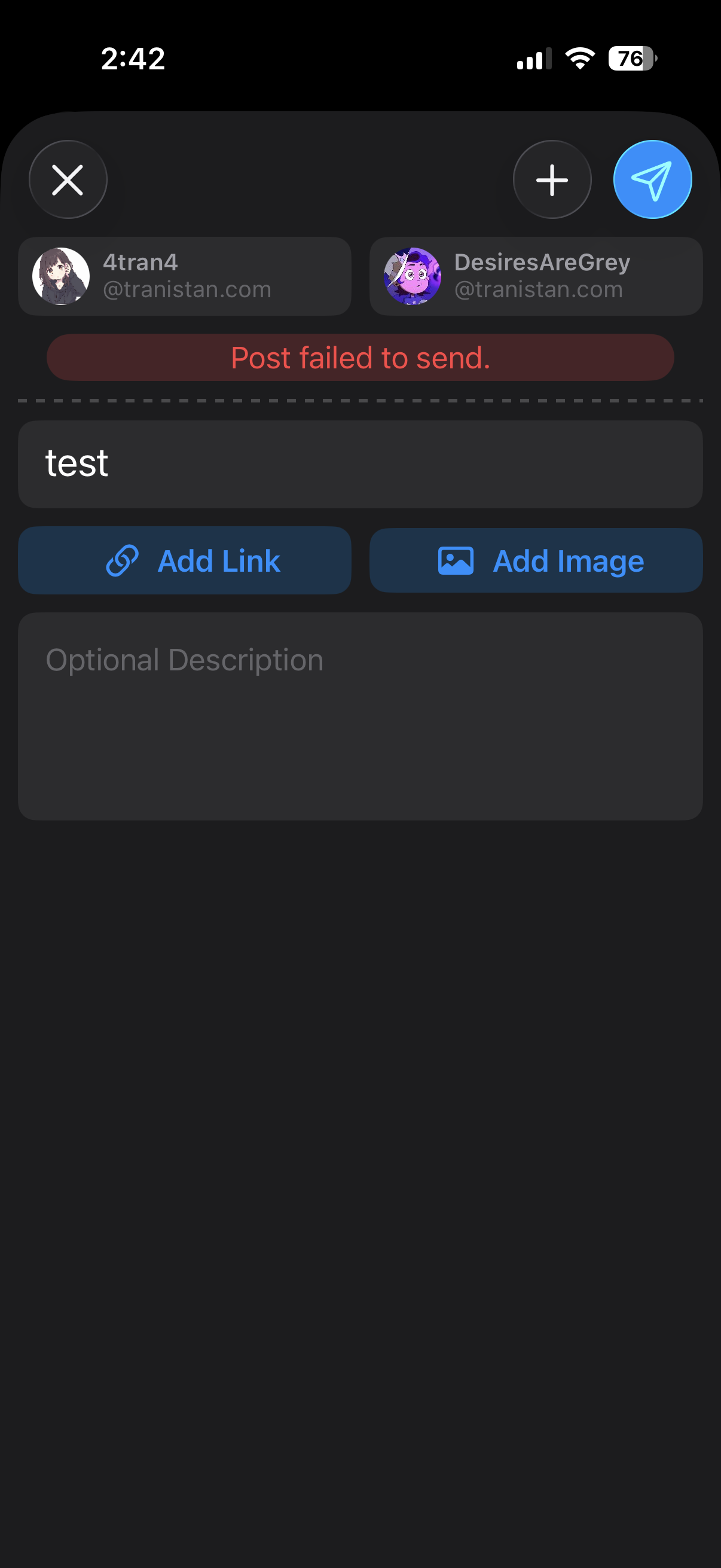
Task: Tap the plus icon in the header
Action: [552, 180]
